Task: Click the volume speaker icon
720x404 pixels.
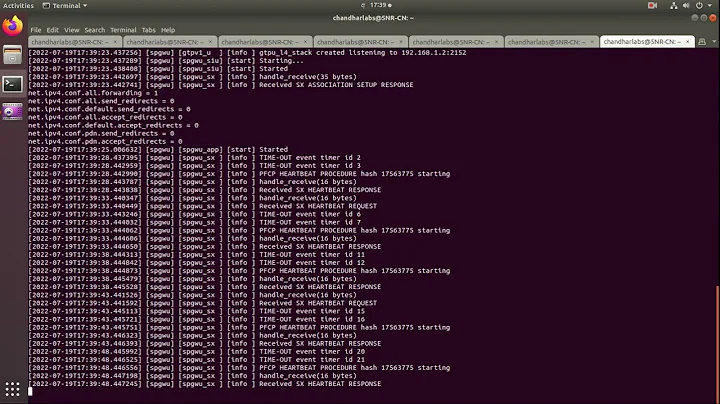Action: click(686, 6)
